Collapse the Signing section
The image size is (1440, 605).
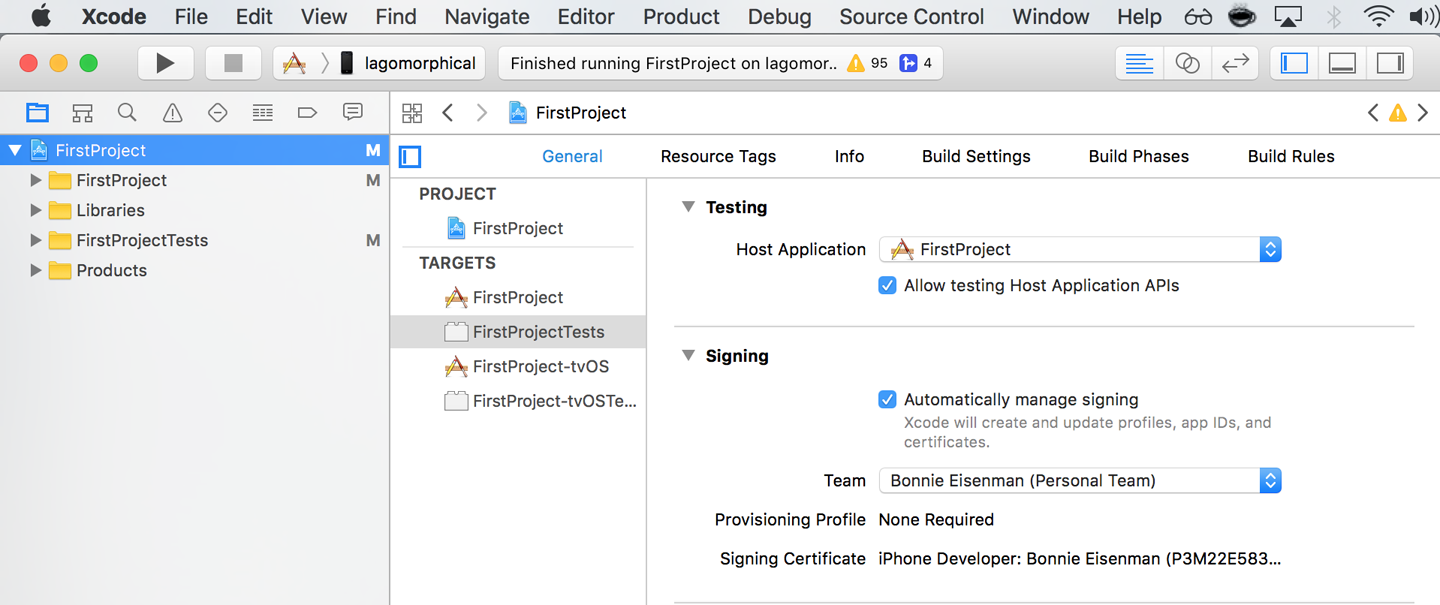pos(688,356)
